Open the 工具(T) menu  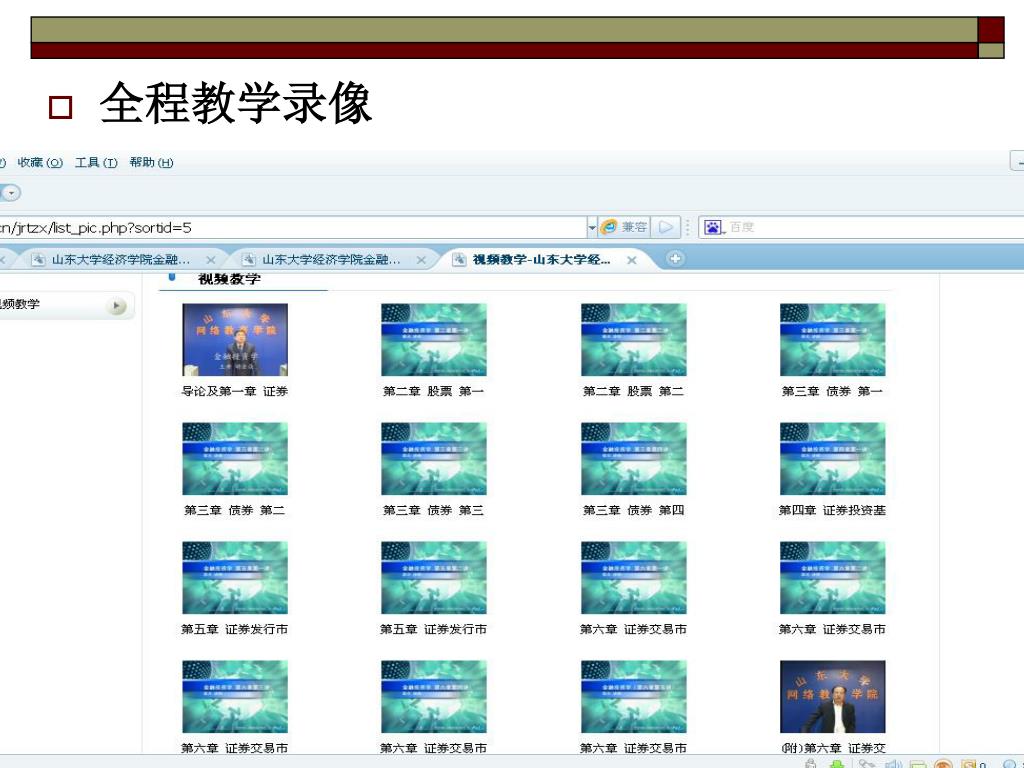pyautogui.click(x=96, y=163)
